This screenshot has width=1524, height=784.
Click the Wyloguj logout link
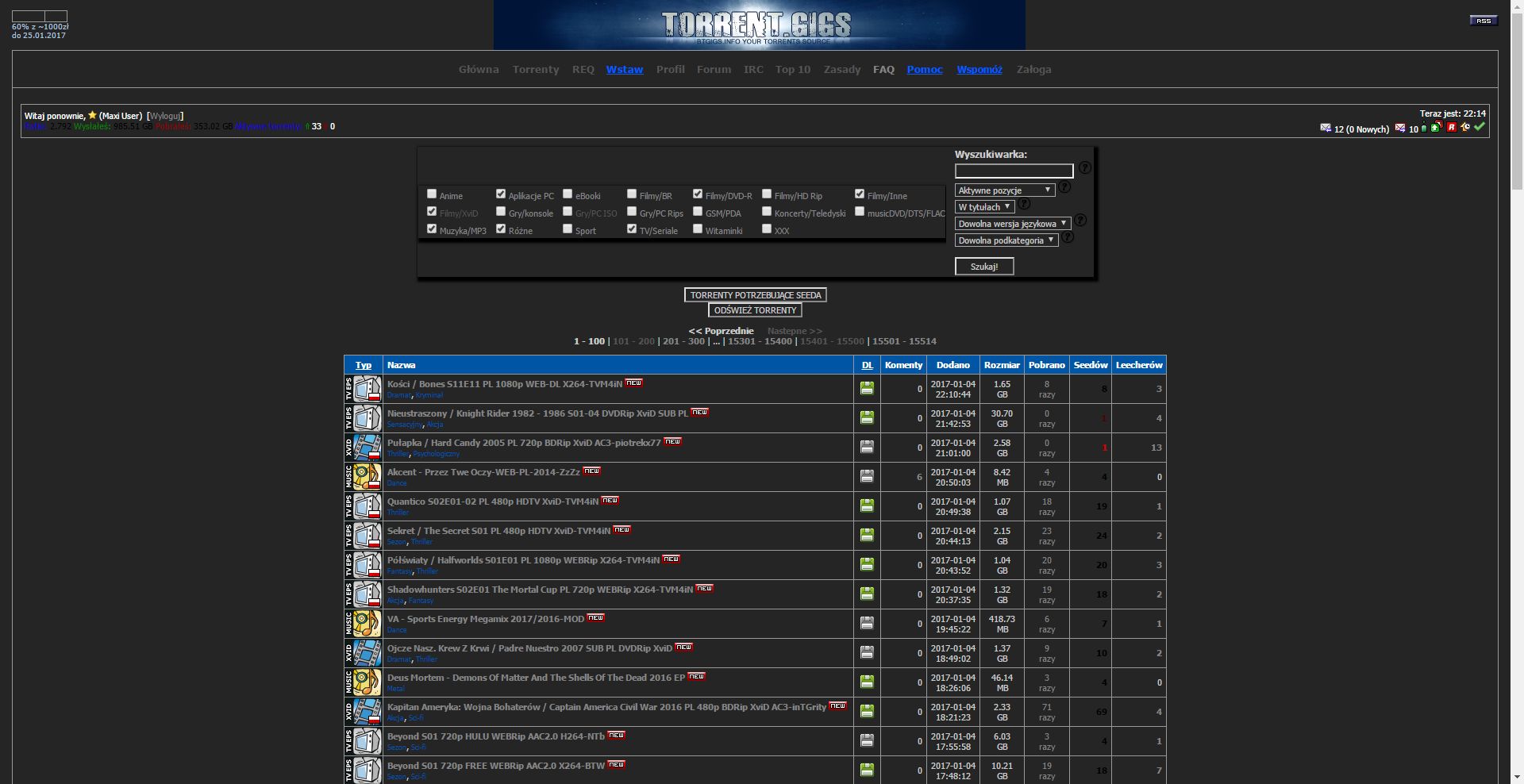pyautogui.click(x=165, y=116)
